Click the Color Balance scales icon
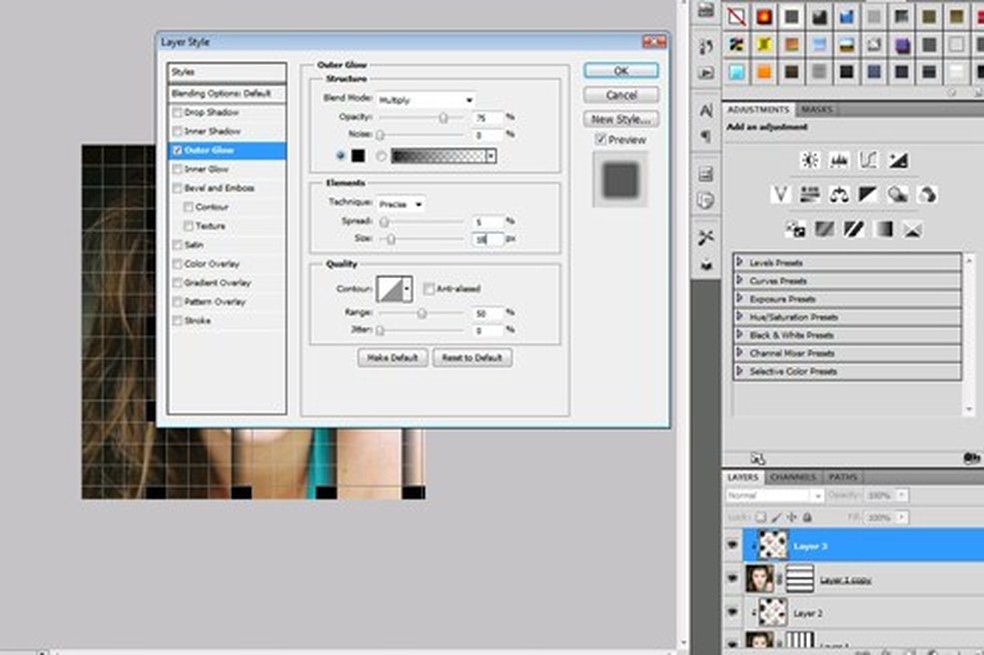Screen dimensions: 984x655 click(x=840, y=194)
